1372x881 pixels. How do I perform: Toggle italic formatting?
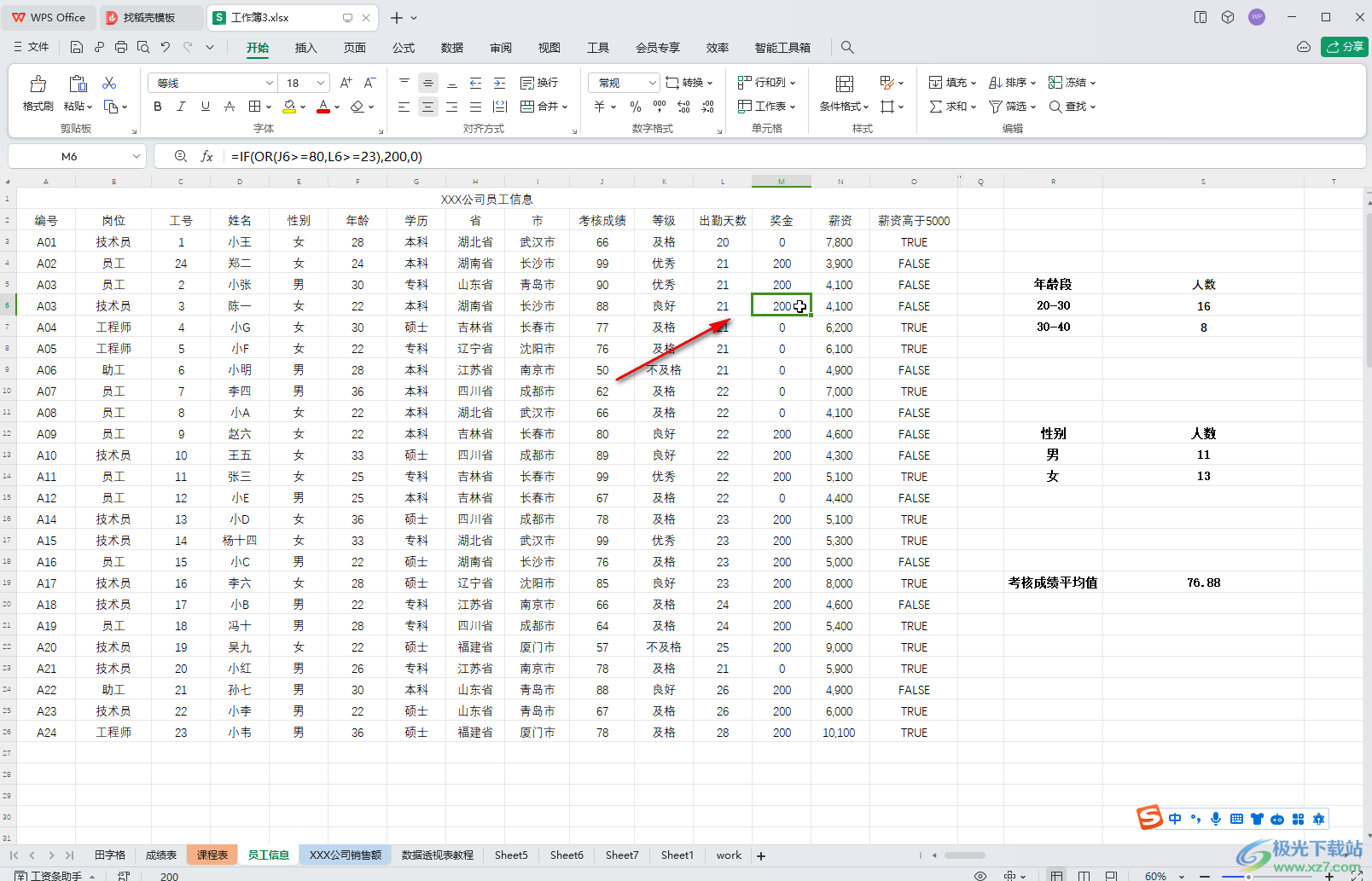click(181, 107)
